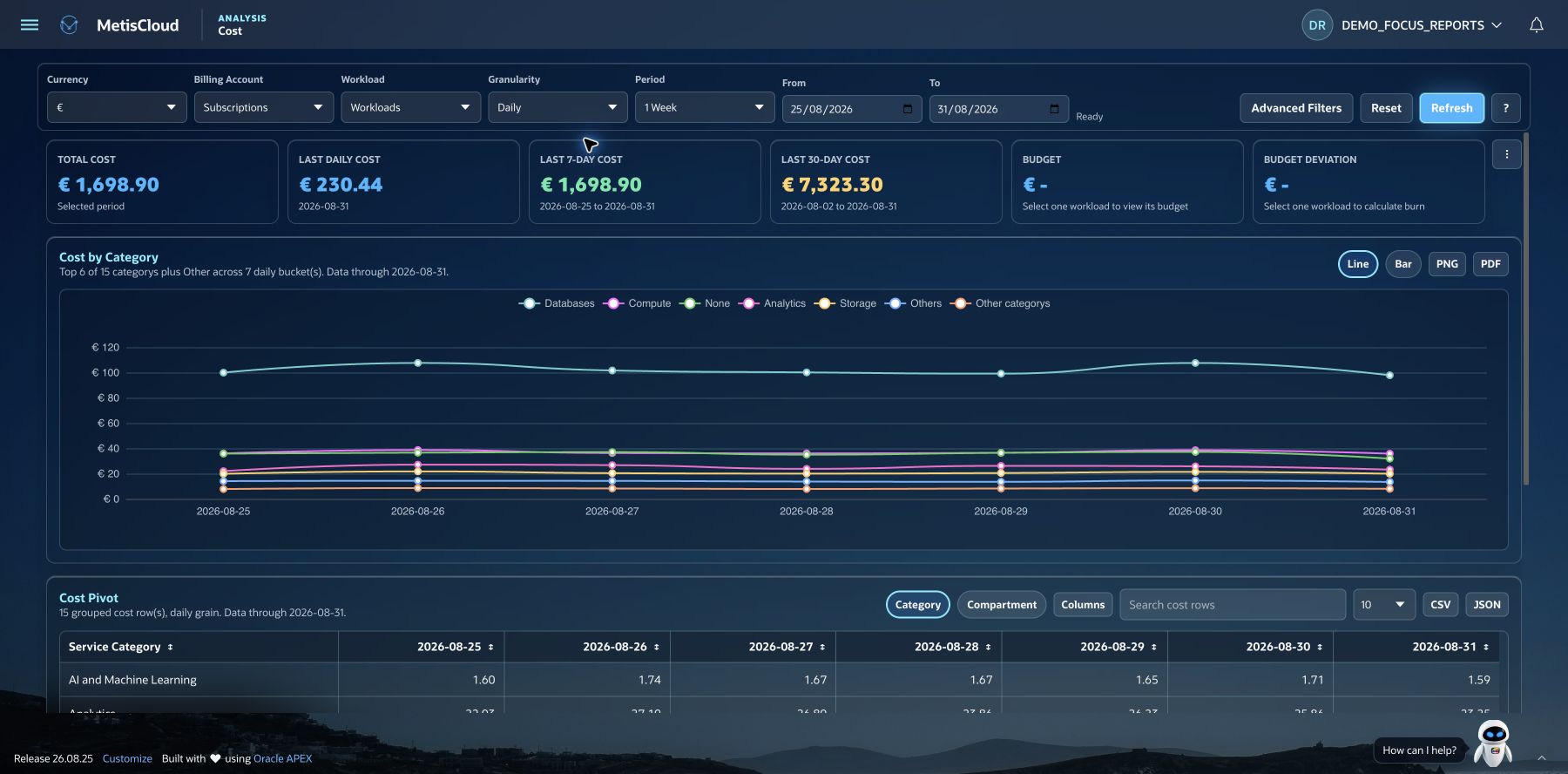
Task: Switch chart to Line view
Action: pyautogui.click(x=1358, y=264)
